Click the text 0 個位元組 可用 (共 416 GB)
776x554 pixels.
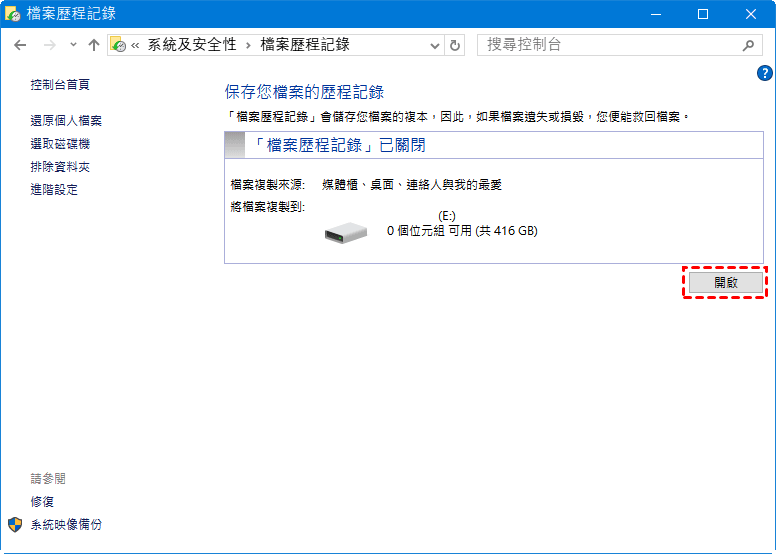(x=462, y=231)
